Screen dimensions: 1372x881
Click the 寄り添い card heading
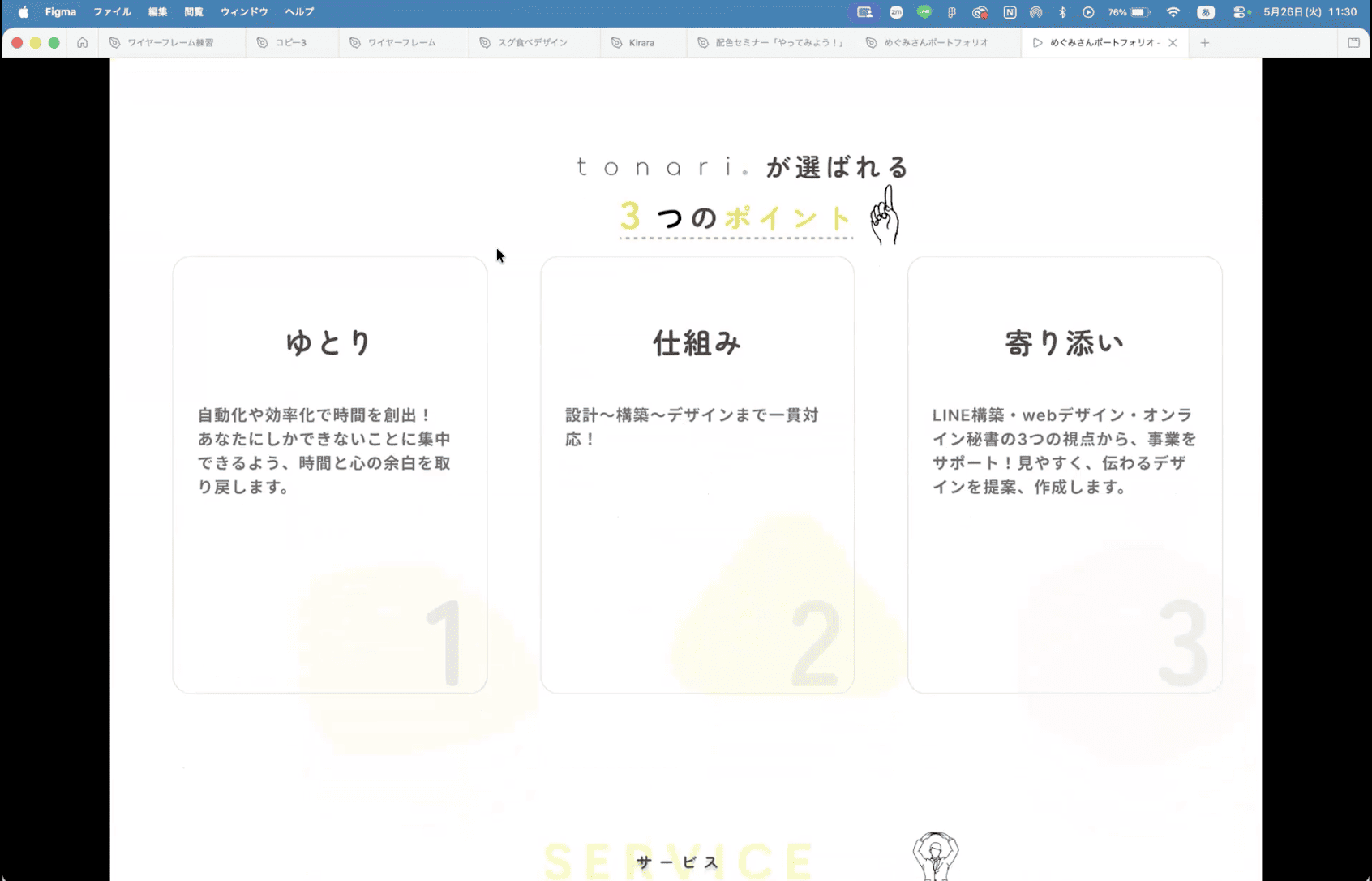point(1065,342)
